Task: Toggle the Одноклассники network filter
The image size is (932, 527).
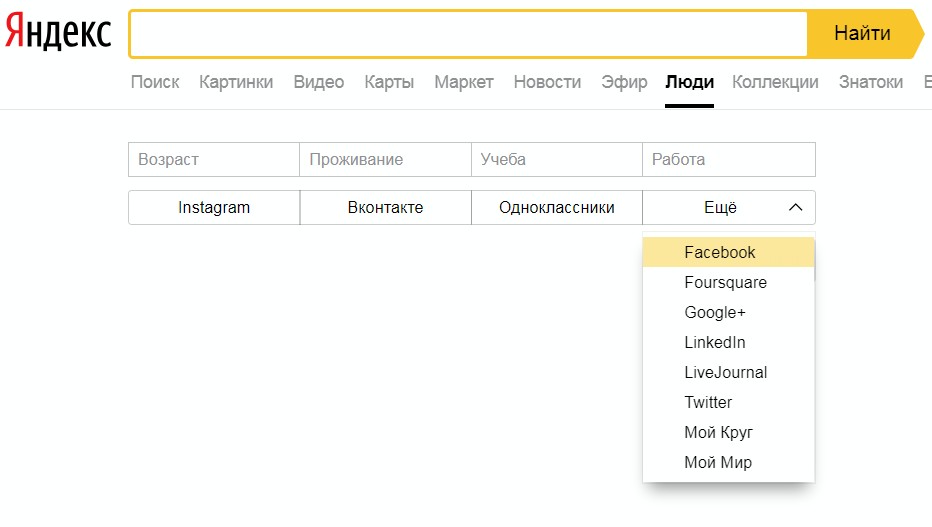Action: (x=557, y=207)
